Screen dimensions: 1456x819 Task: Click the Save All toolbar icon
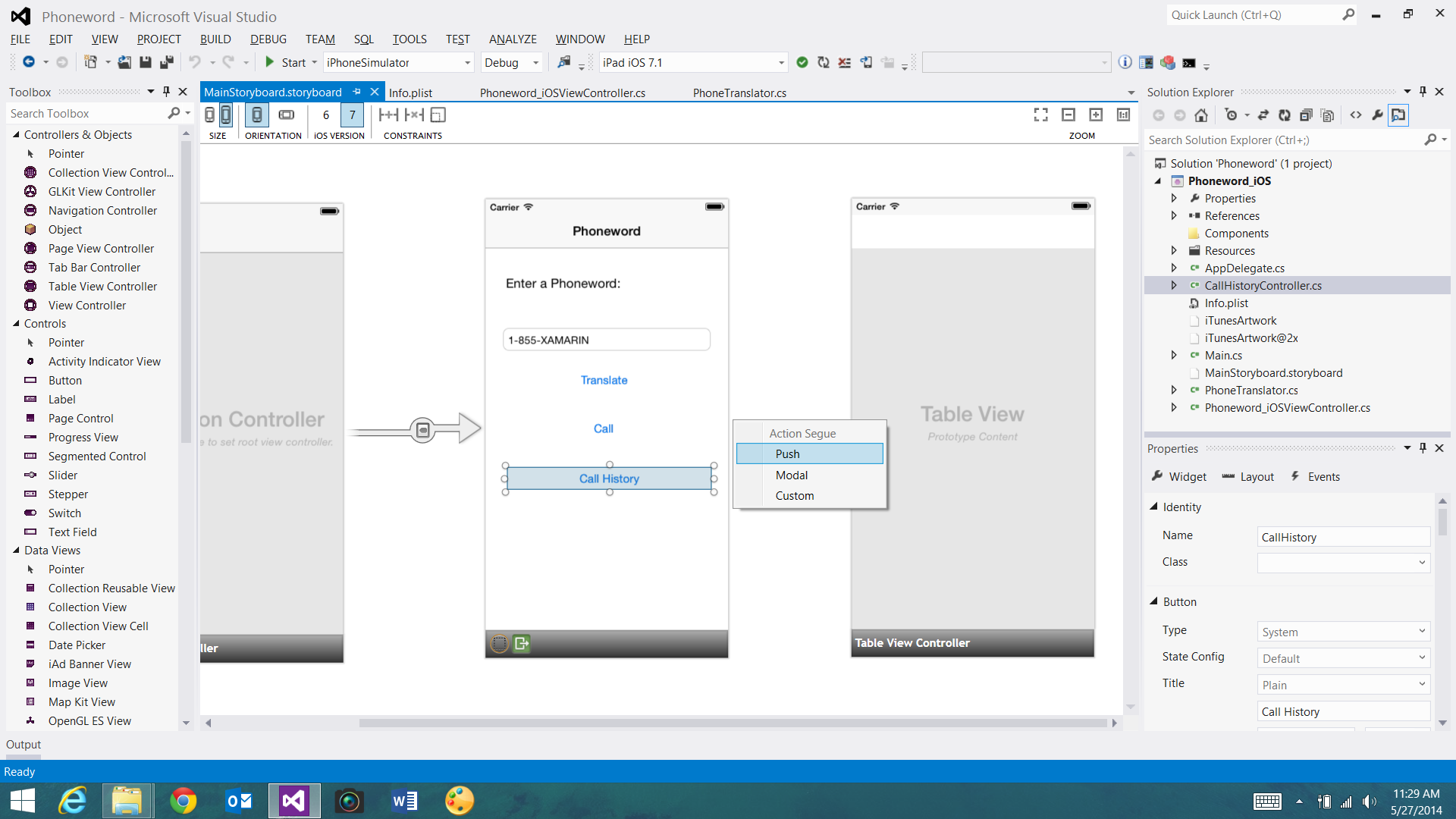pyautogui.click(x=166, y=62)
